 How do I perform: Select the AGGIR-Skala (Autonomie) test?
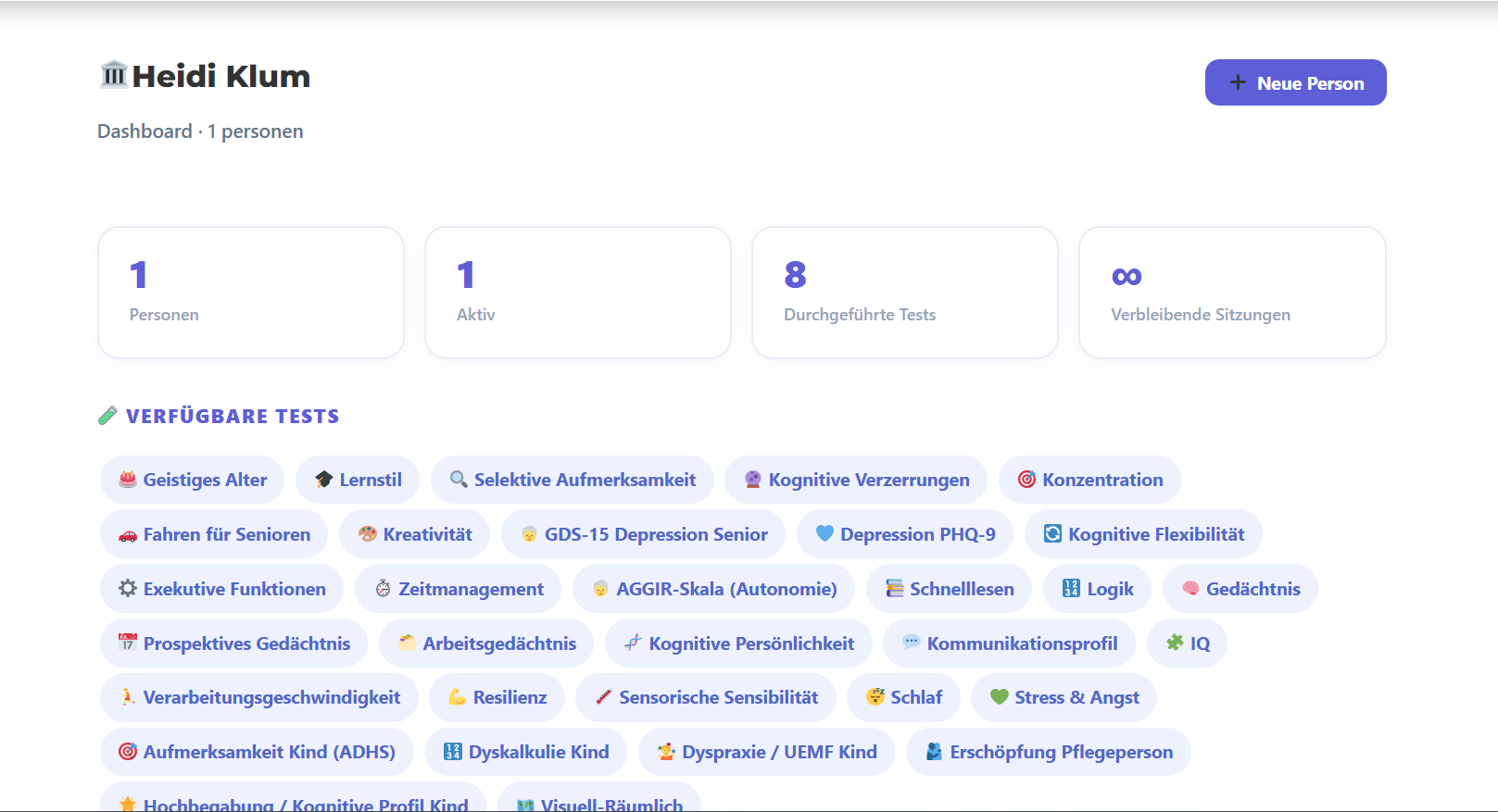click(x=713, y=589)
